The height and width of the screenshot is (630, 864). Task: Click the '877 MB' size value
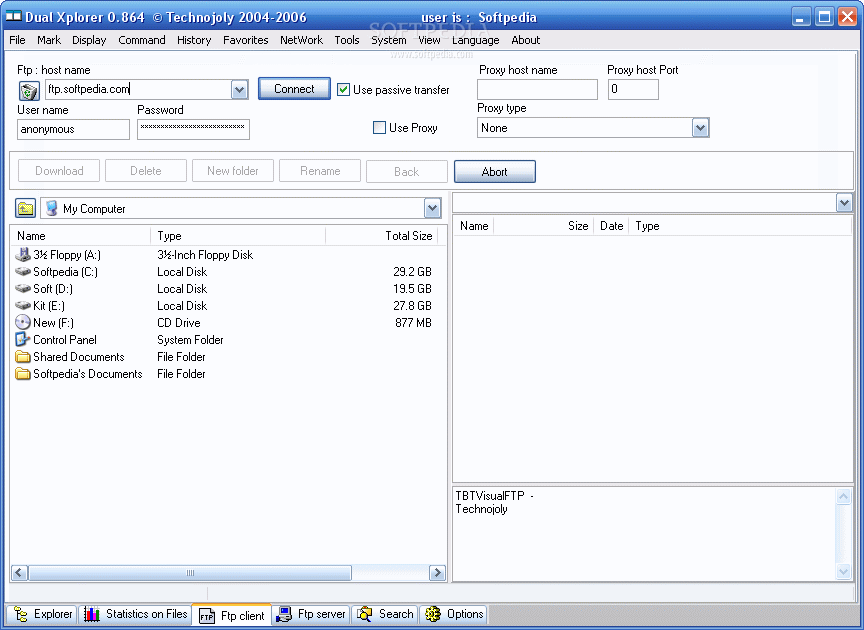click(x=413, y=322)
